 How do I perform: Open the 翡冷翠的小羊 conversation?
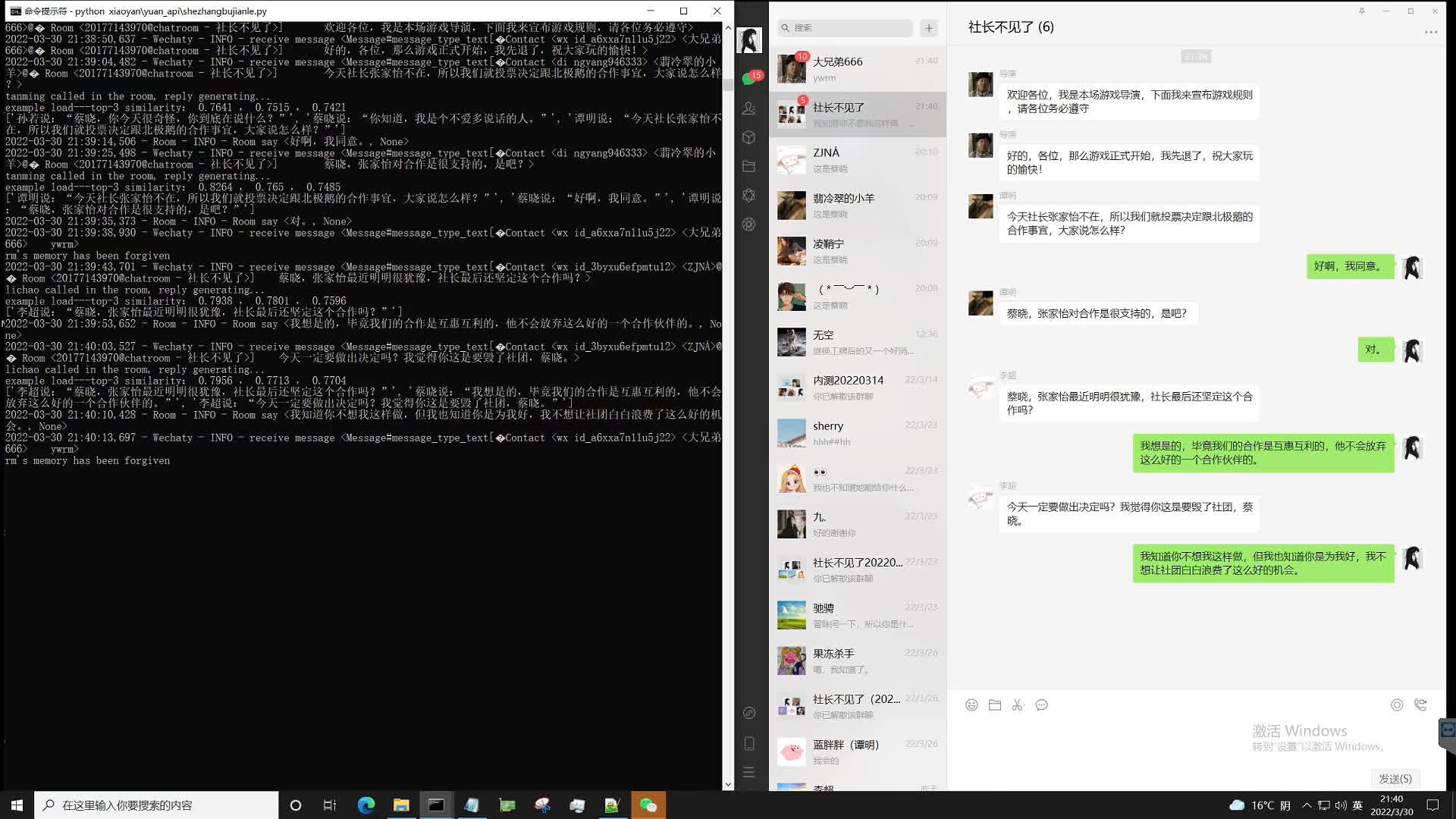pyautogui.click(x=858, y=206)
